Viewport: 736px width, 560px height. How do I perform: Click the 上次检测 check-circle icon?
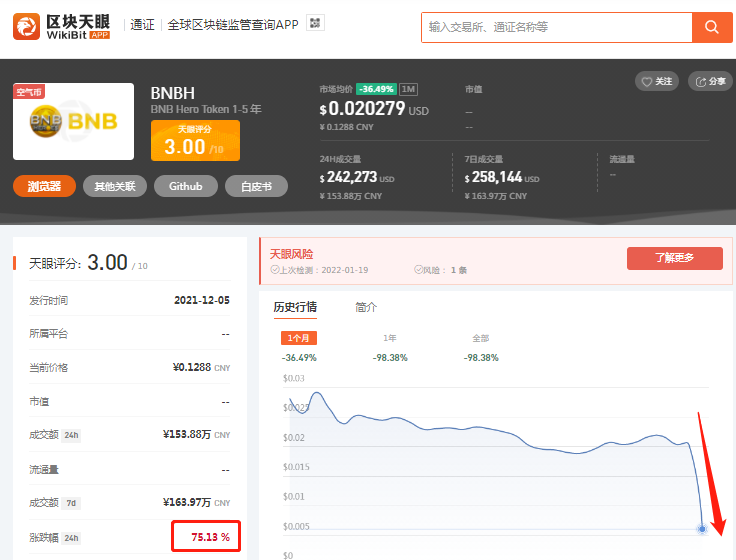pos(275,270)
